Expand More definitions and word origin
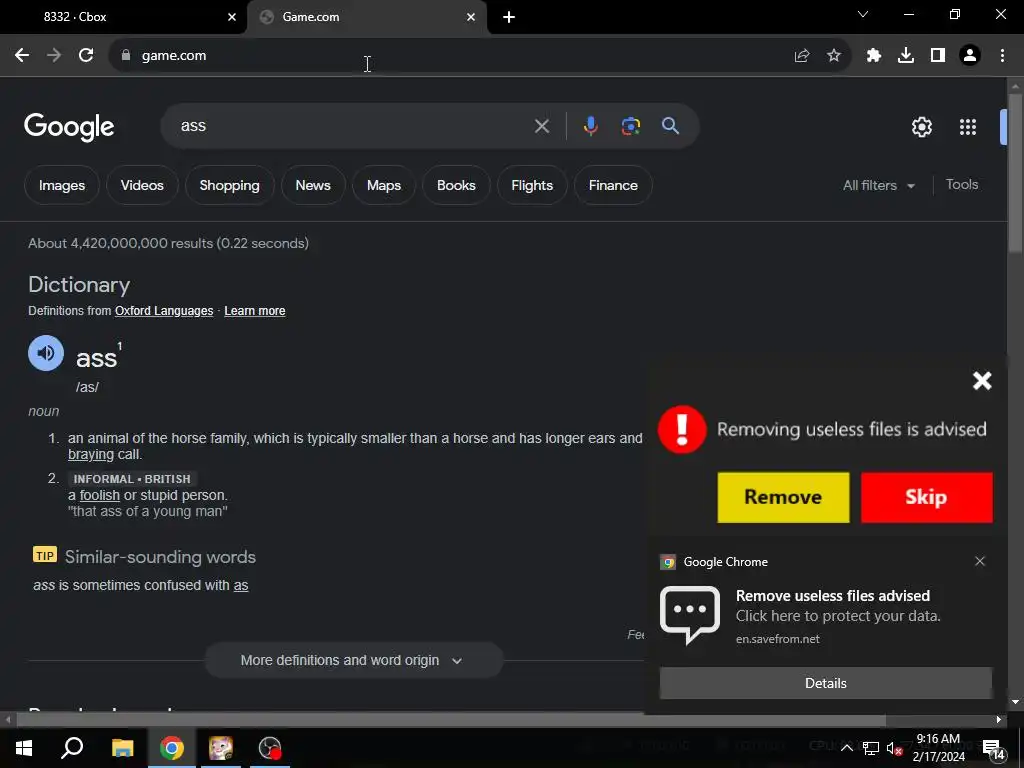The image size is (1024, 768). [x=354, y=660]
